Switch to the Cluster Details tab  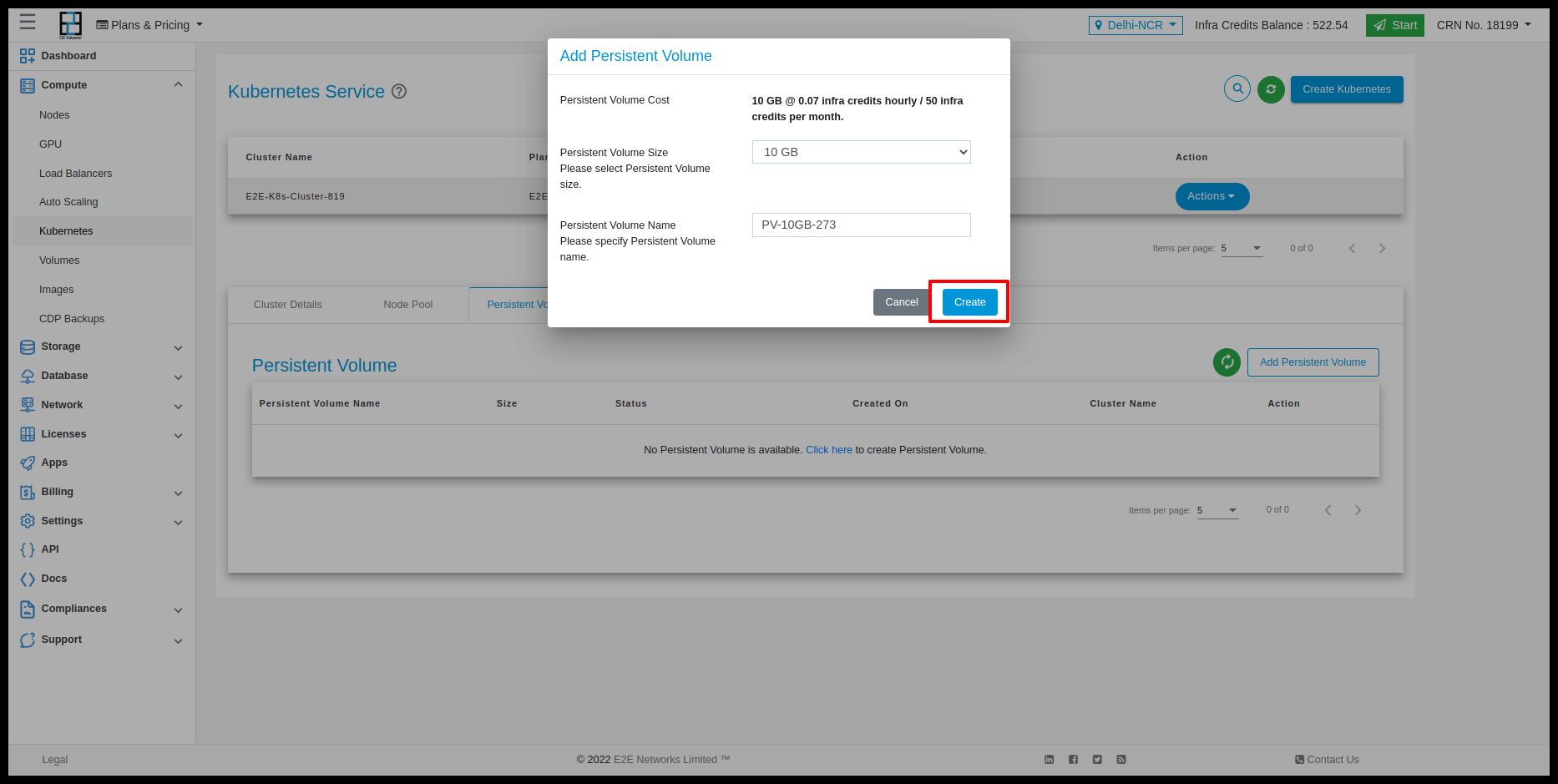tap(287, 305)
